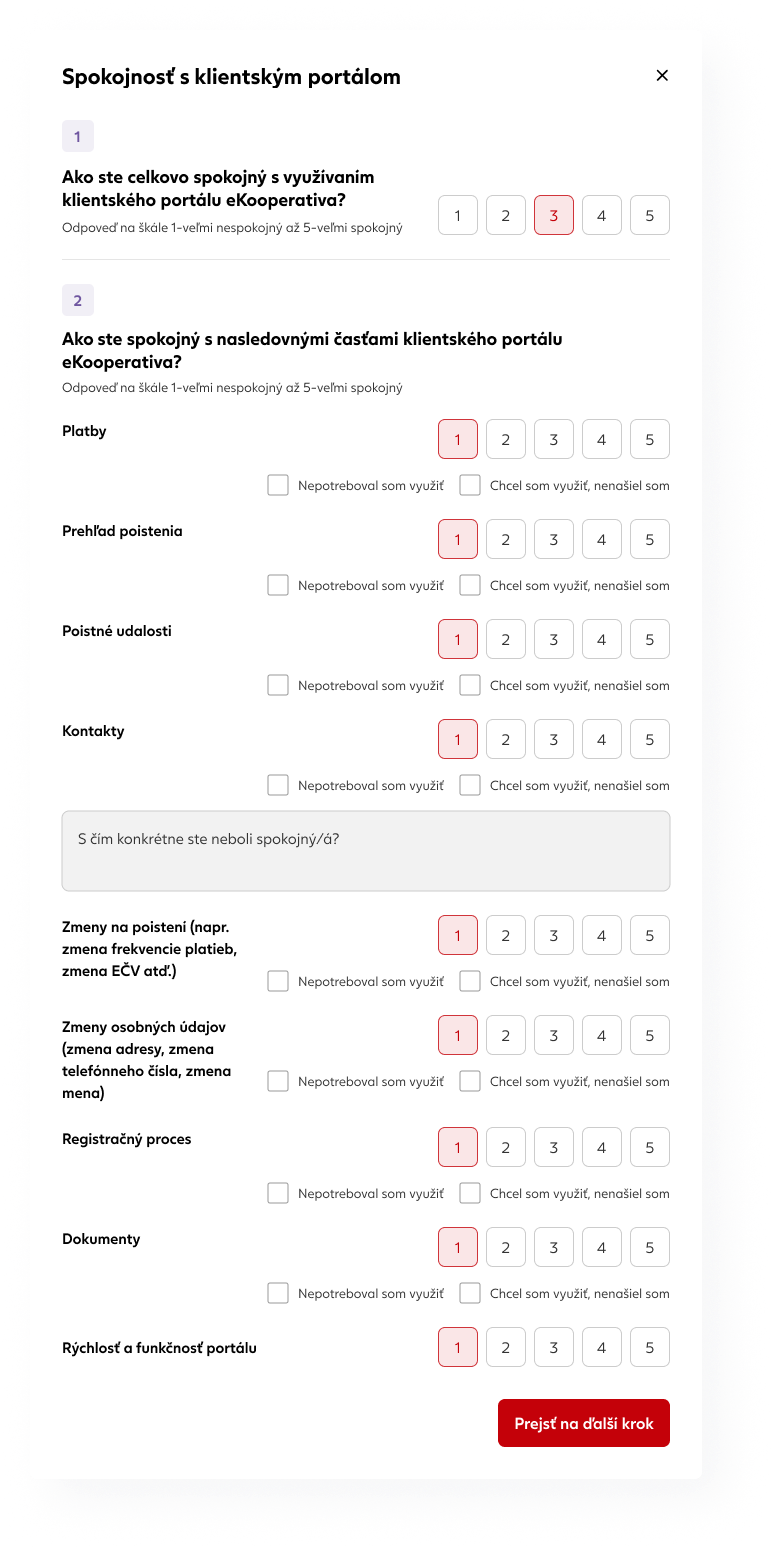Select rating 1 for overall satisfaction

[458, 215]
